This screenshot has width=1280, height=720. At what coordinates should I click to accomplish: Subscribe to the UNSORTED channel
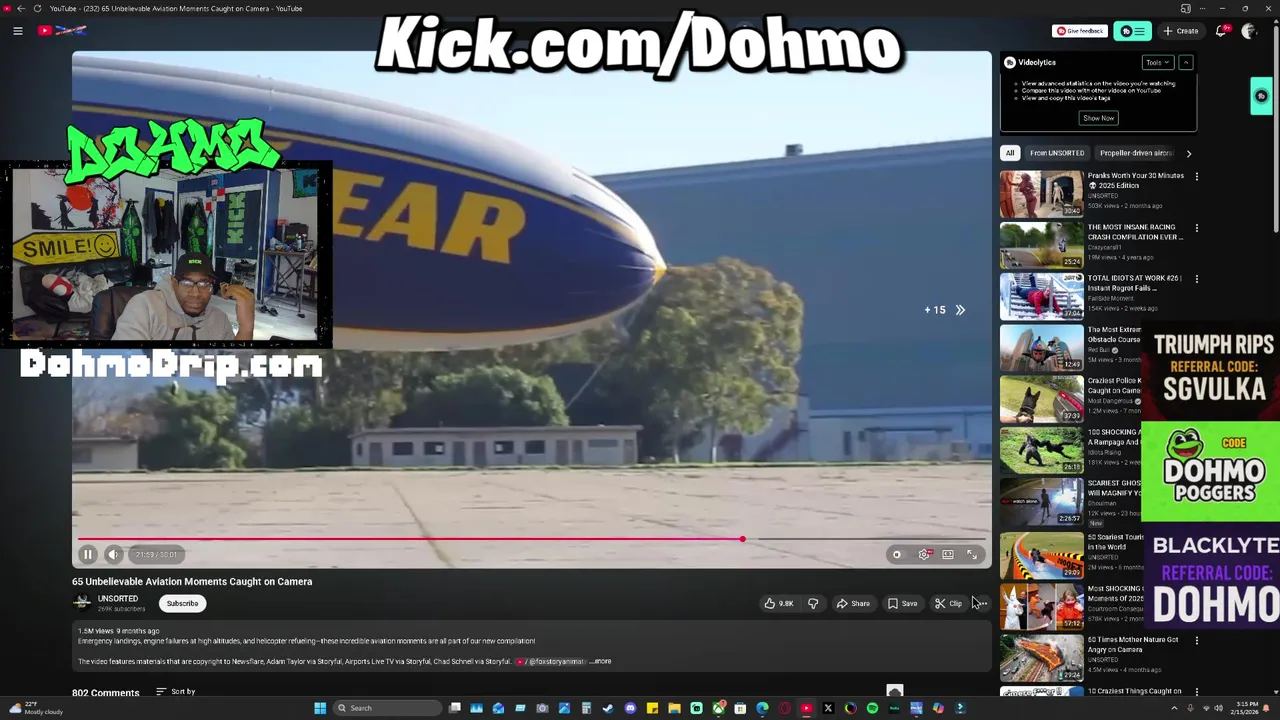182,603
